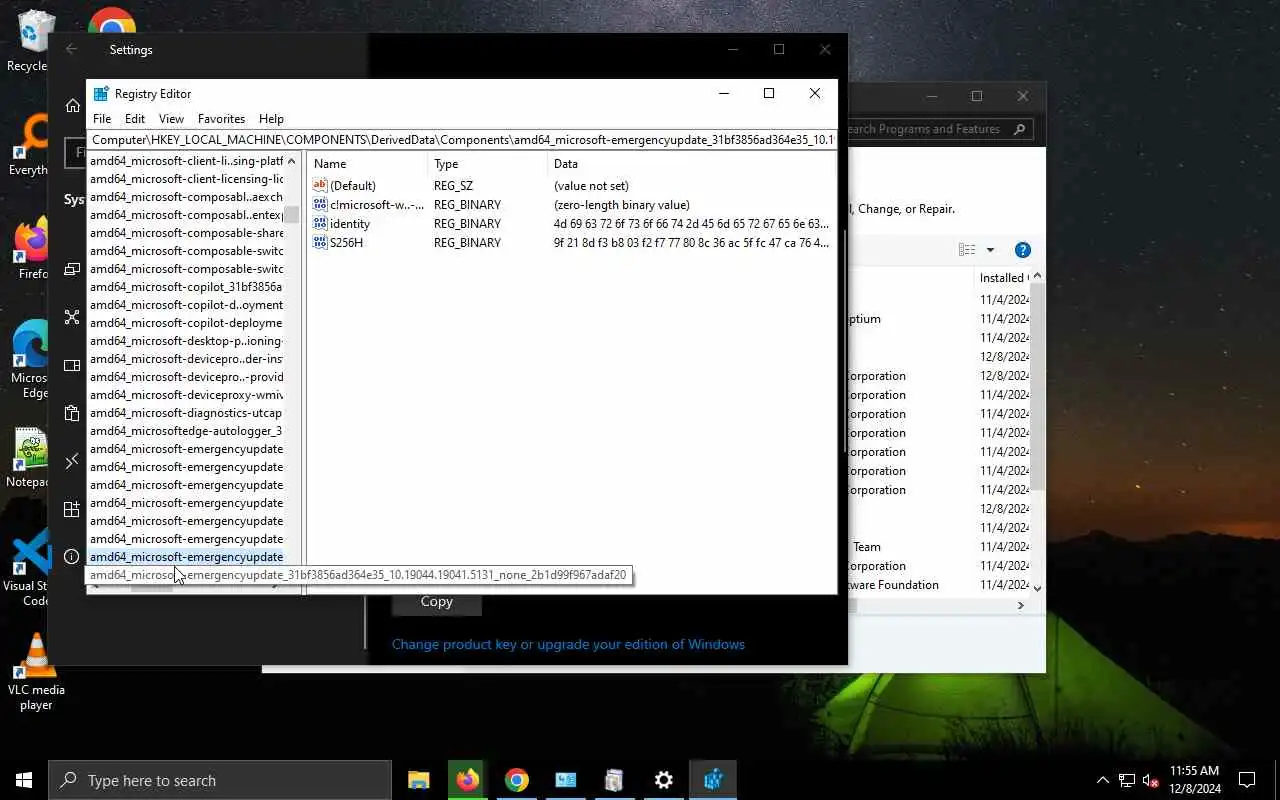Click the Installed On column header
The image size is (1280, 800).
[x=1002, y=278]
